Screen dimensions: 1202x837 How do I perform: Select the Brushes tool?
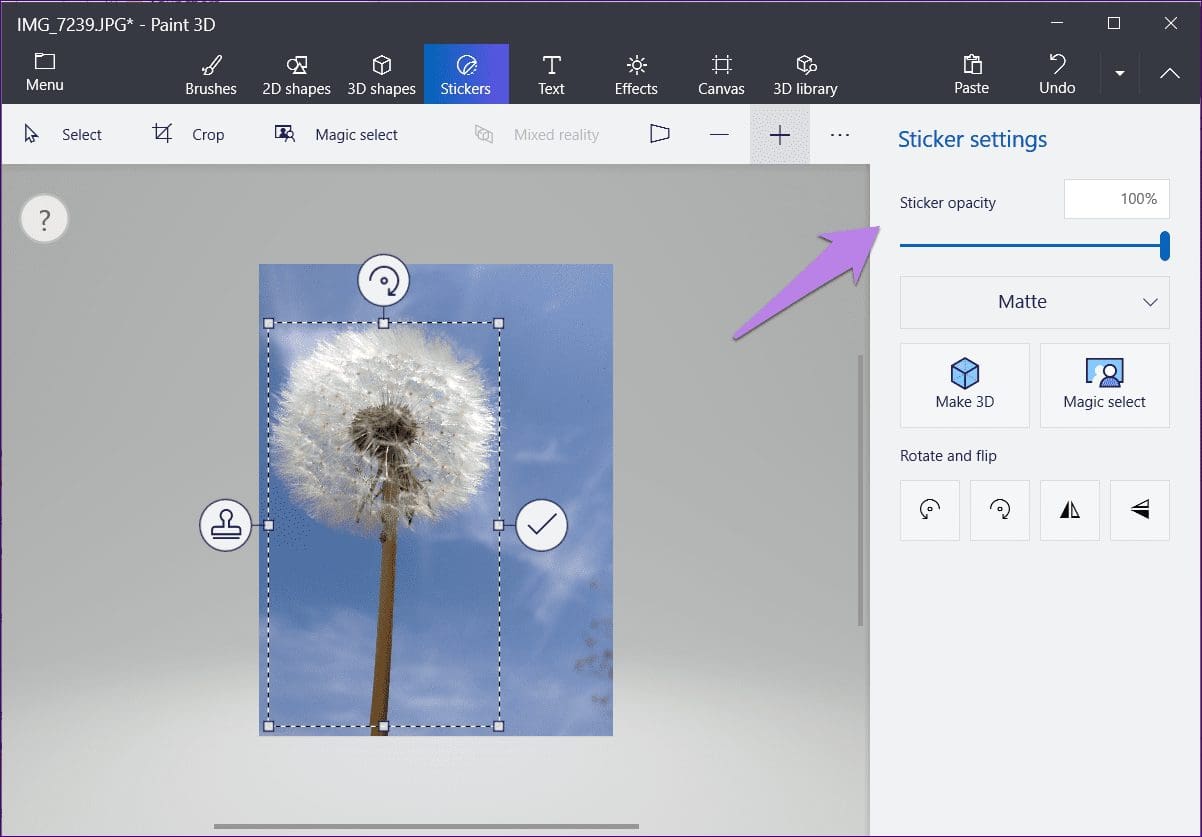tap(211, 75)
